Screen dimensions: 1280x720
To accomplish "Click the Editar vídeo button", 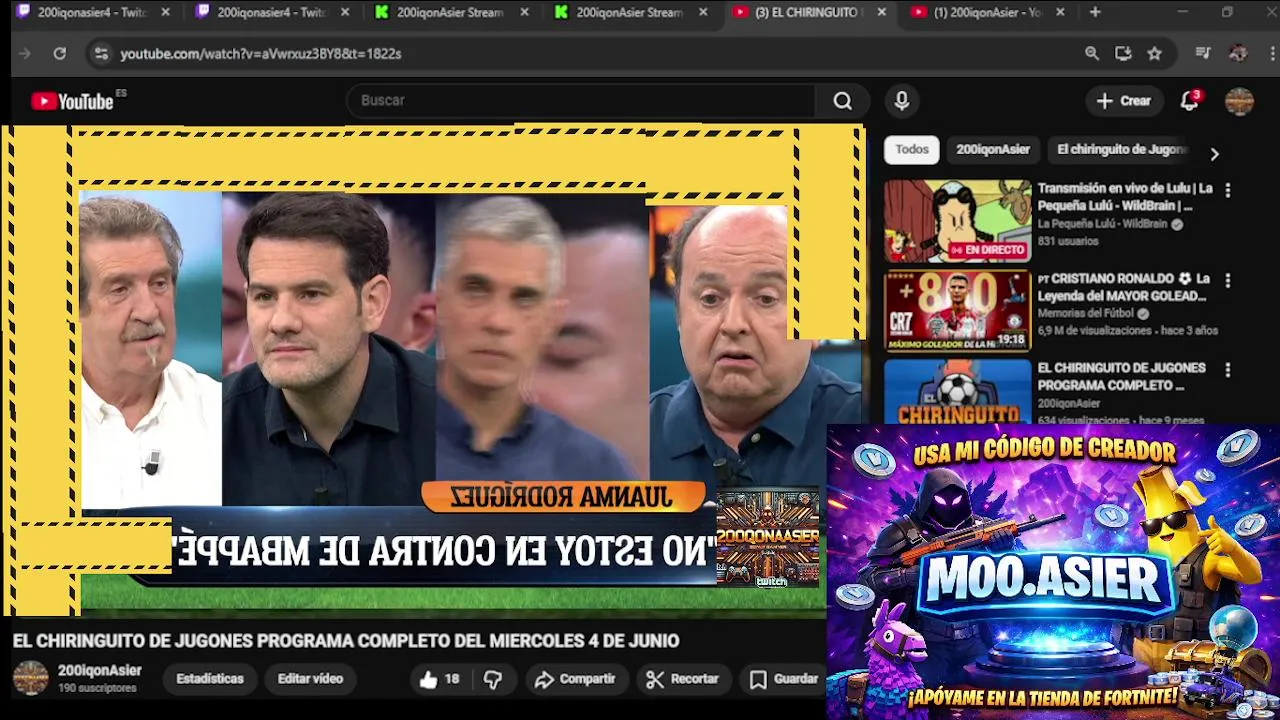I will pos(310,679).
